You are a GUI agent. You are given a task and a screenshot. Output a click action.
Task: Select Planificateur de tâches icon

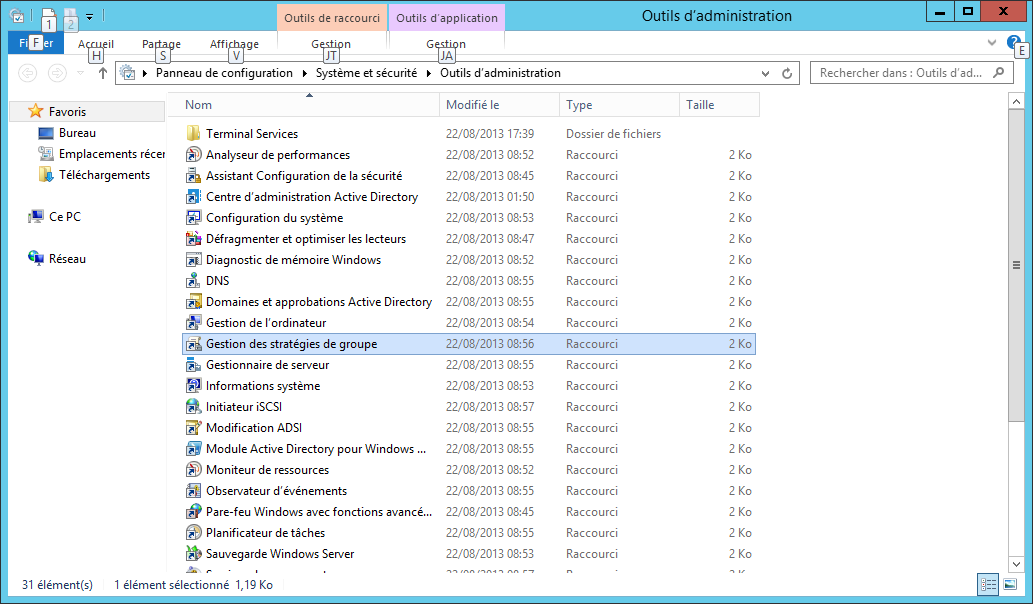(193, 533)
